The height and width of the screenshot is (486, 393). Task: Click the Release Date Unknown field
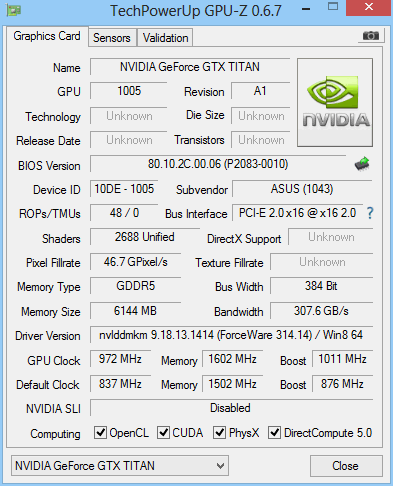tap(129, 140)
